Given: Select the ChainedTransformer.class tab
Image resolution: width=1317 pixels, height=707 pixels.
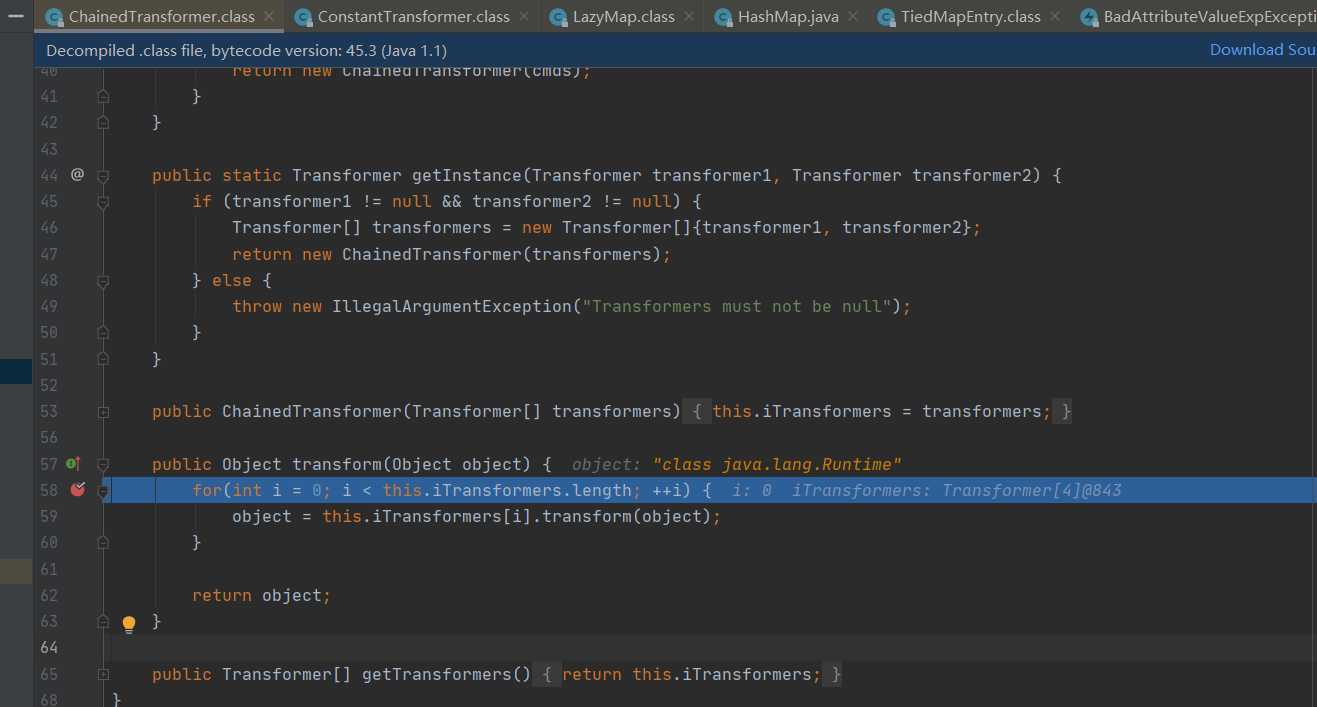Looking at the screenshot, I should tap(161, 17).
